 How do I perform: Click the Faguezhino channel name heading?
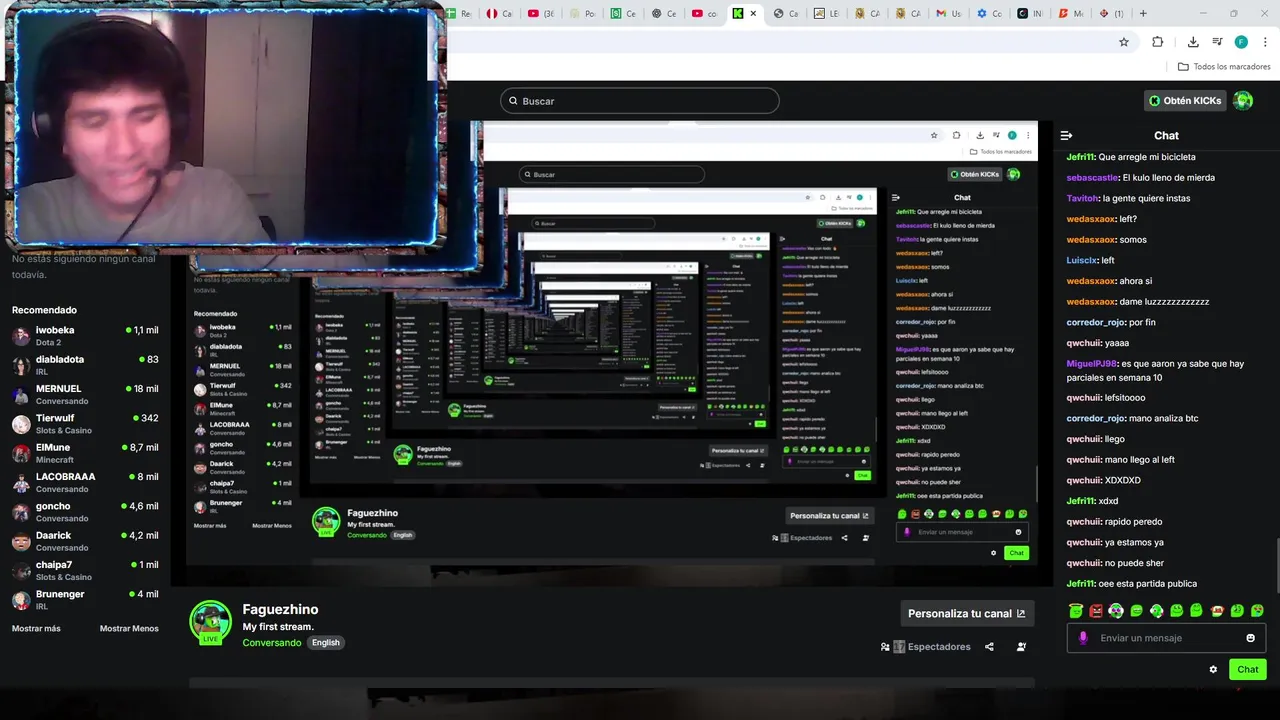(280, 609)
